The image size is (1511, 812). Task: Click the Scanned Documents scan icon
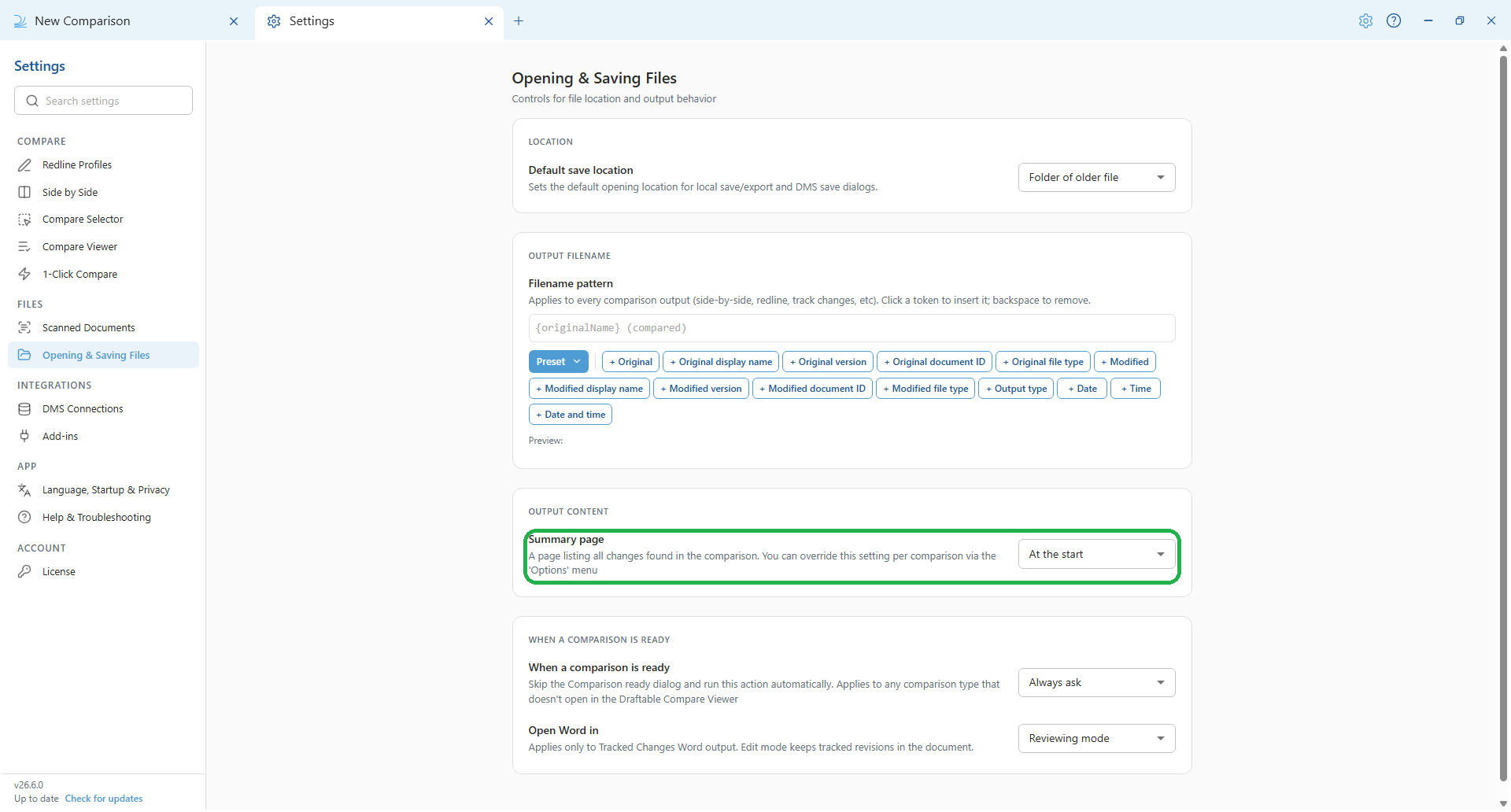point(24,328)
